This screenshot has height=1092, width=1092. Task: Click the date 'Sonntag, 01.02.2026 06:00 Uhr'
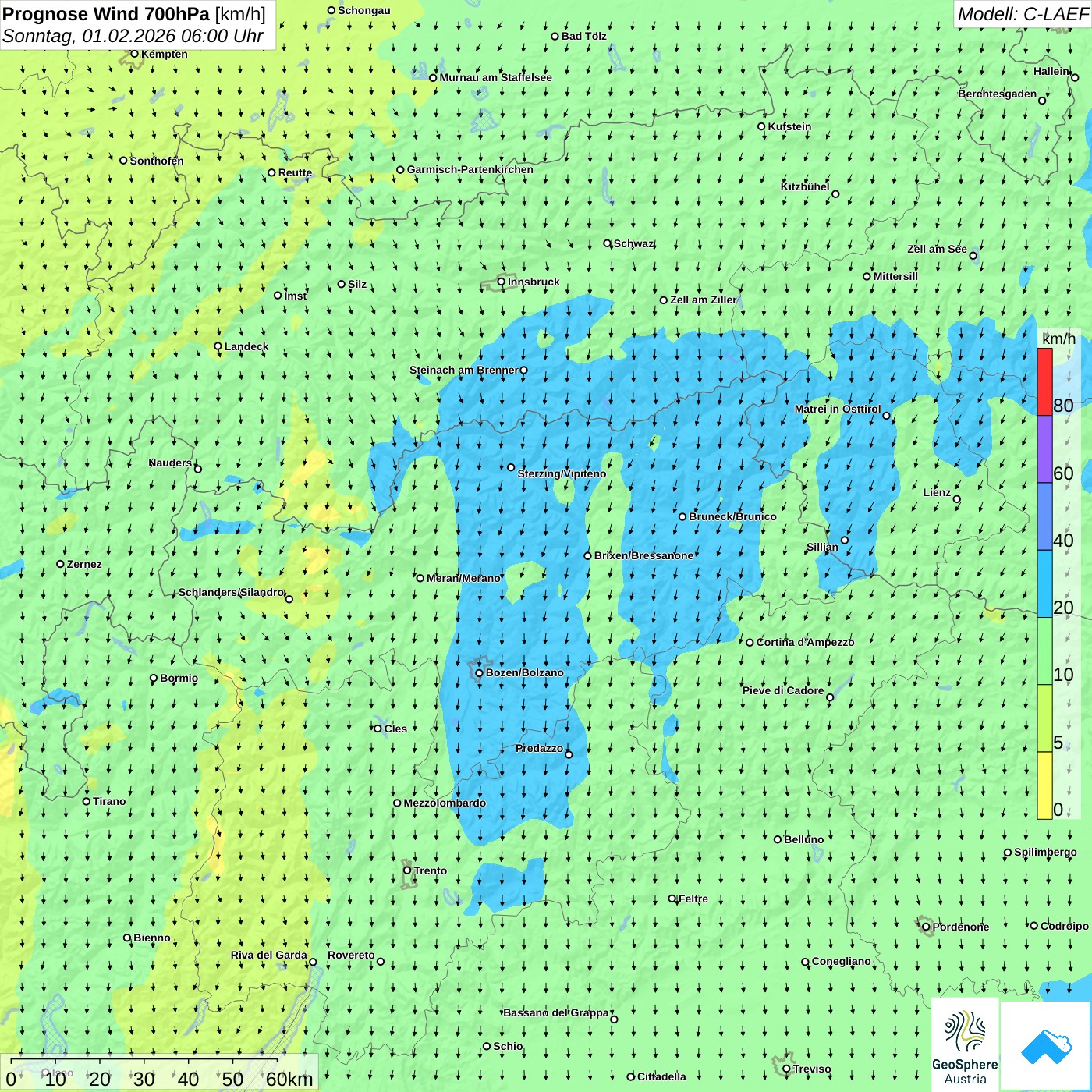[x=133, y=36]
